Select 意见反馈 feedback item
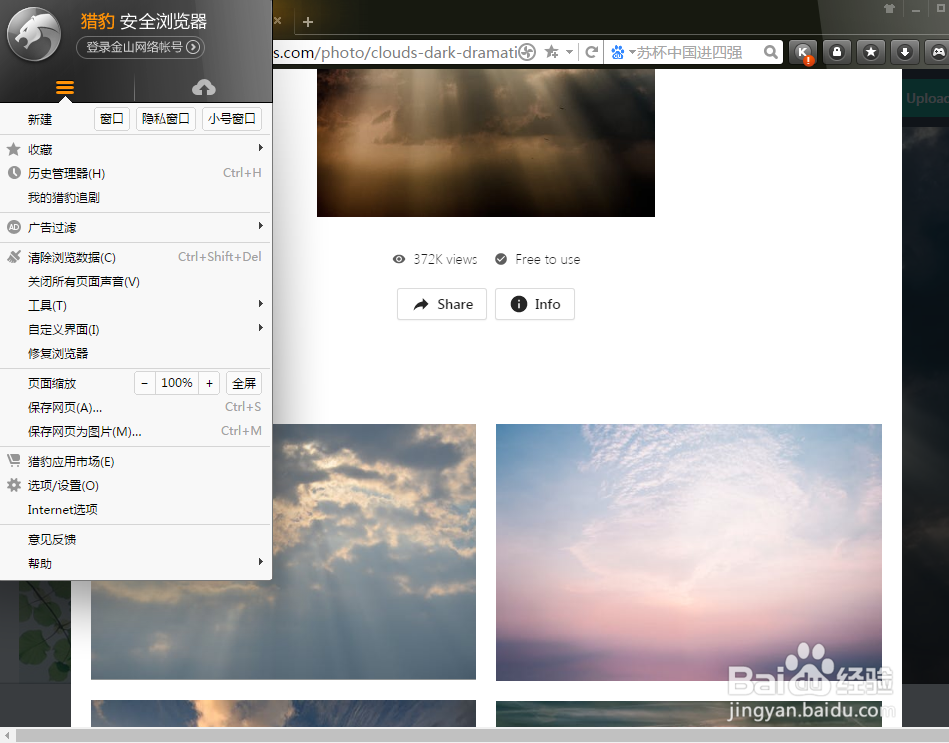Image resolution: width=949 pixels, height=743 pixels. (x=136, y=540)
